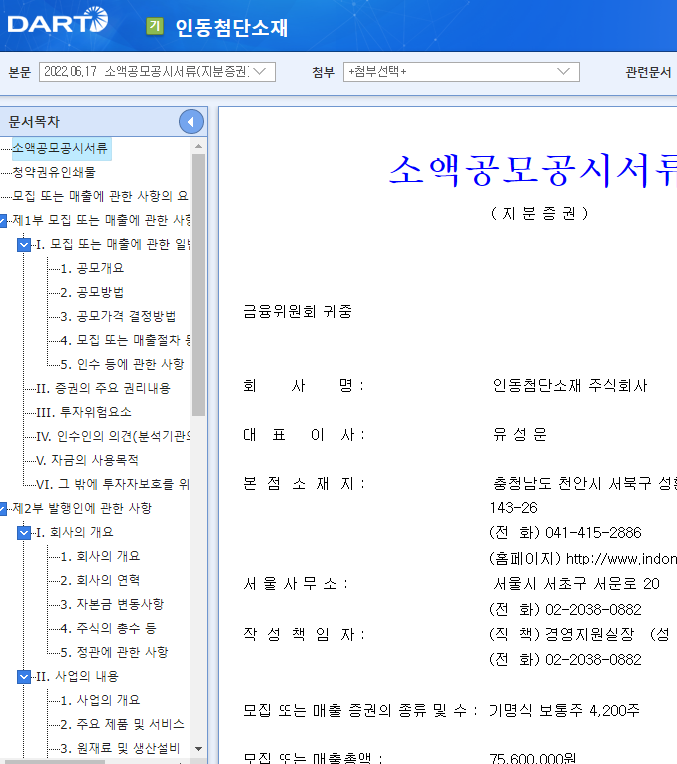Screen dimensions: 677x764
Task: Go to 4. 주식의 총수 등
Action: [108, 628]
